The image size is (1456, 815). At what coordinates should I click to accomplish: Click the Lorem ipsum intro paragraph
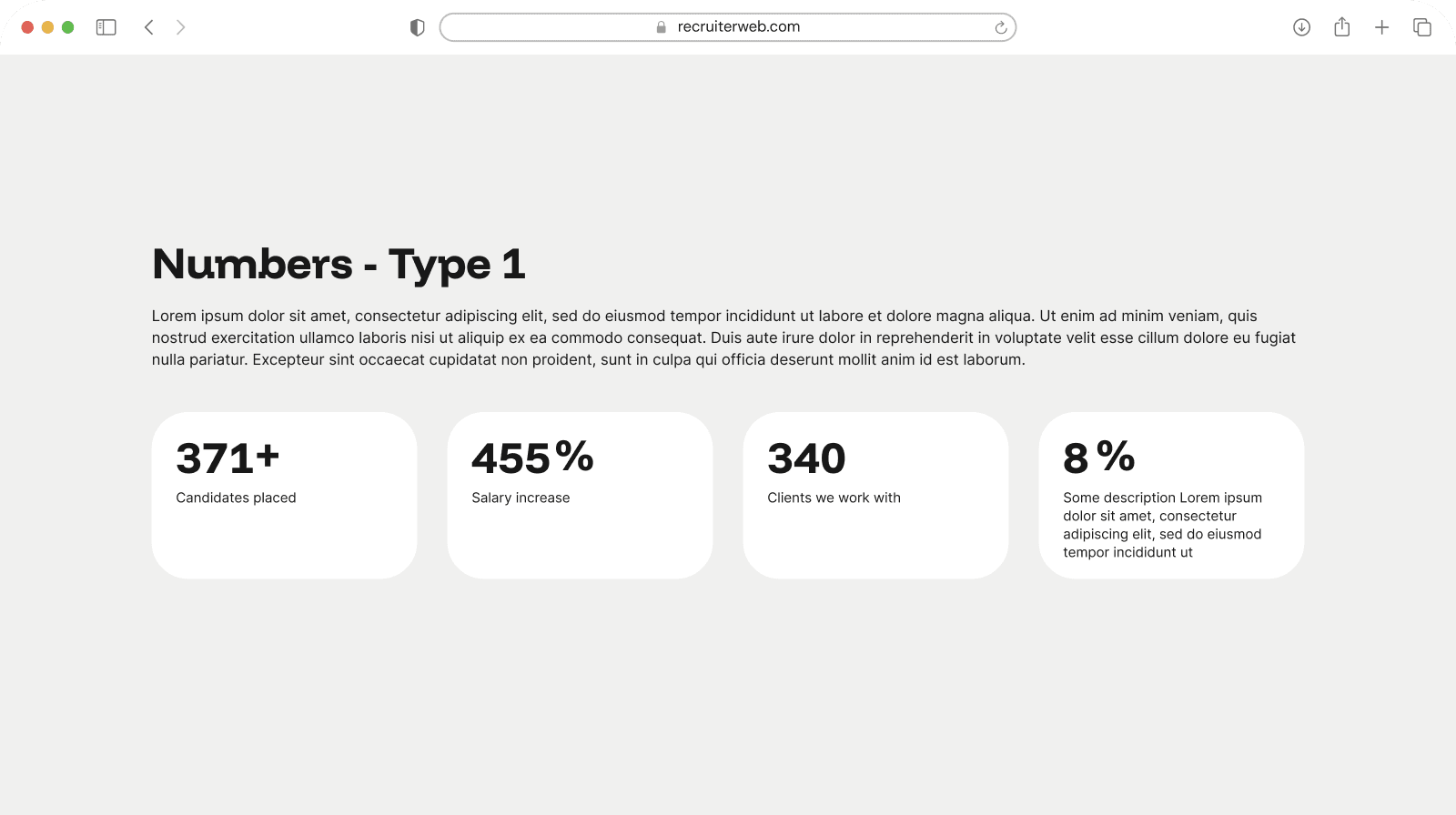(723, 337)
